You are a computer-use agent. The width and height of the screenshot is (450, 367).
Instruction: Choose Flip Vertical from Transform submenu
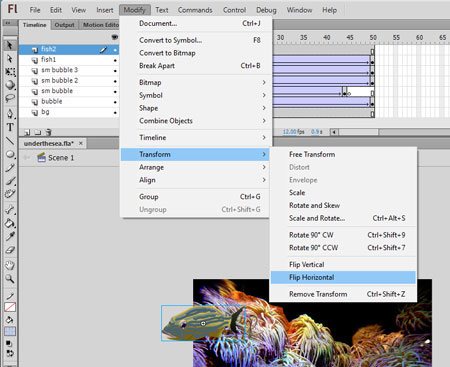(343, 265)
